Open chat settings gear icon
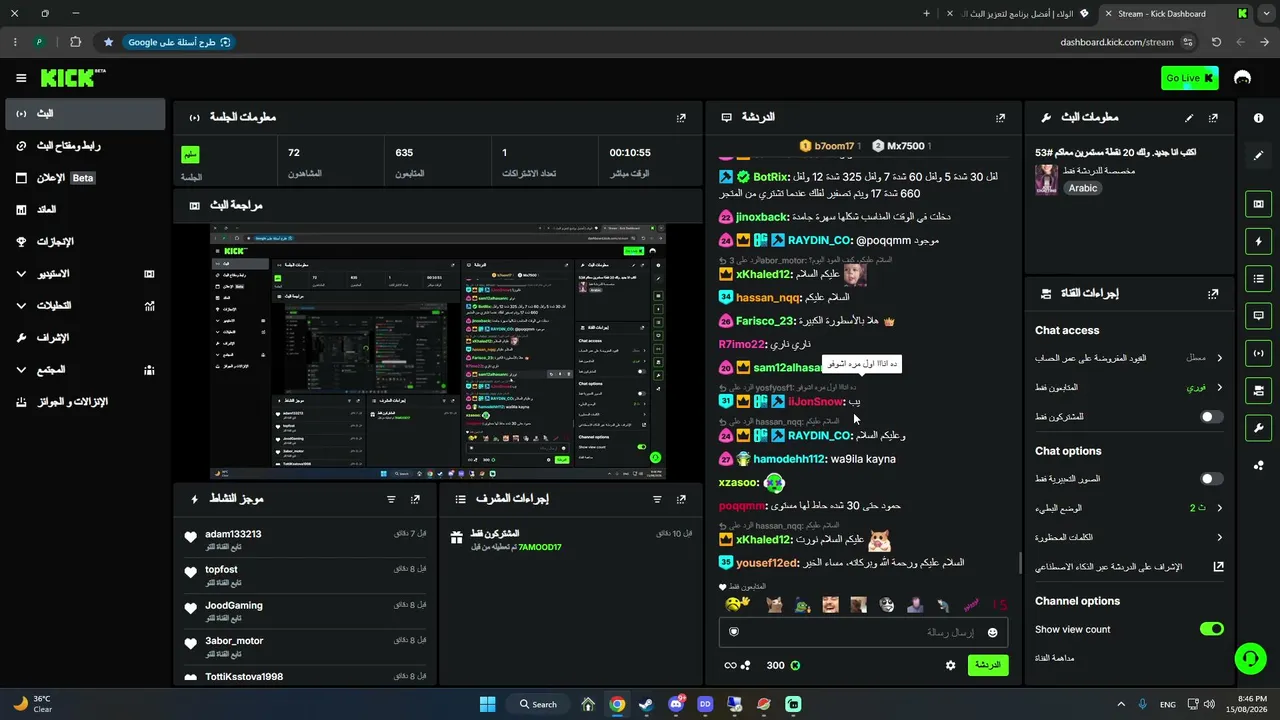Image resolution: width=1280 pixels, height=720 pixels. [x=950, y=665]
